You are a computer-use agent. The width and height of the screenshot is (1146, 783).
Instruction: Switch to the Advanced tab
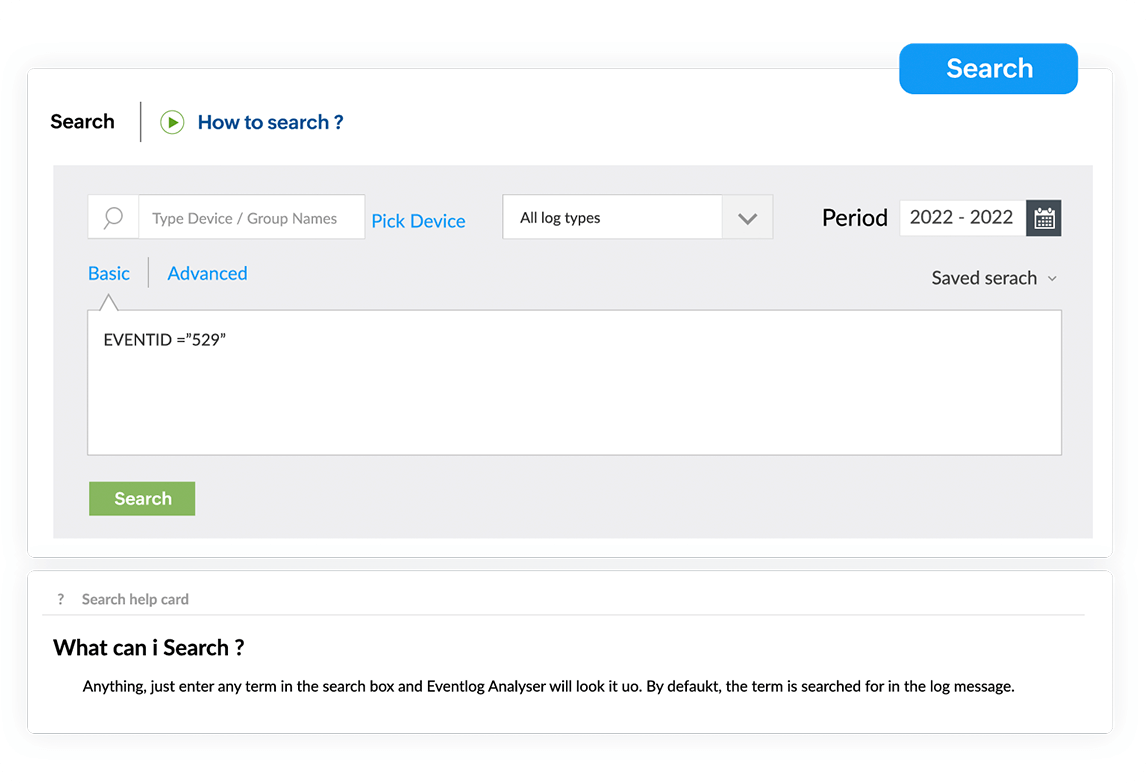click(207, 273)
